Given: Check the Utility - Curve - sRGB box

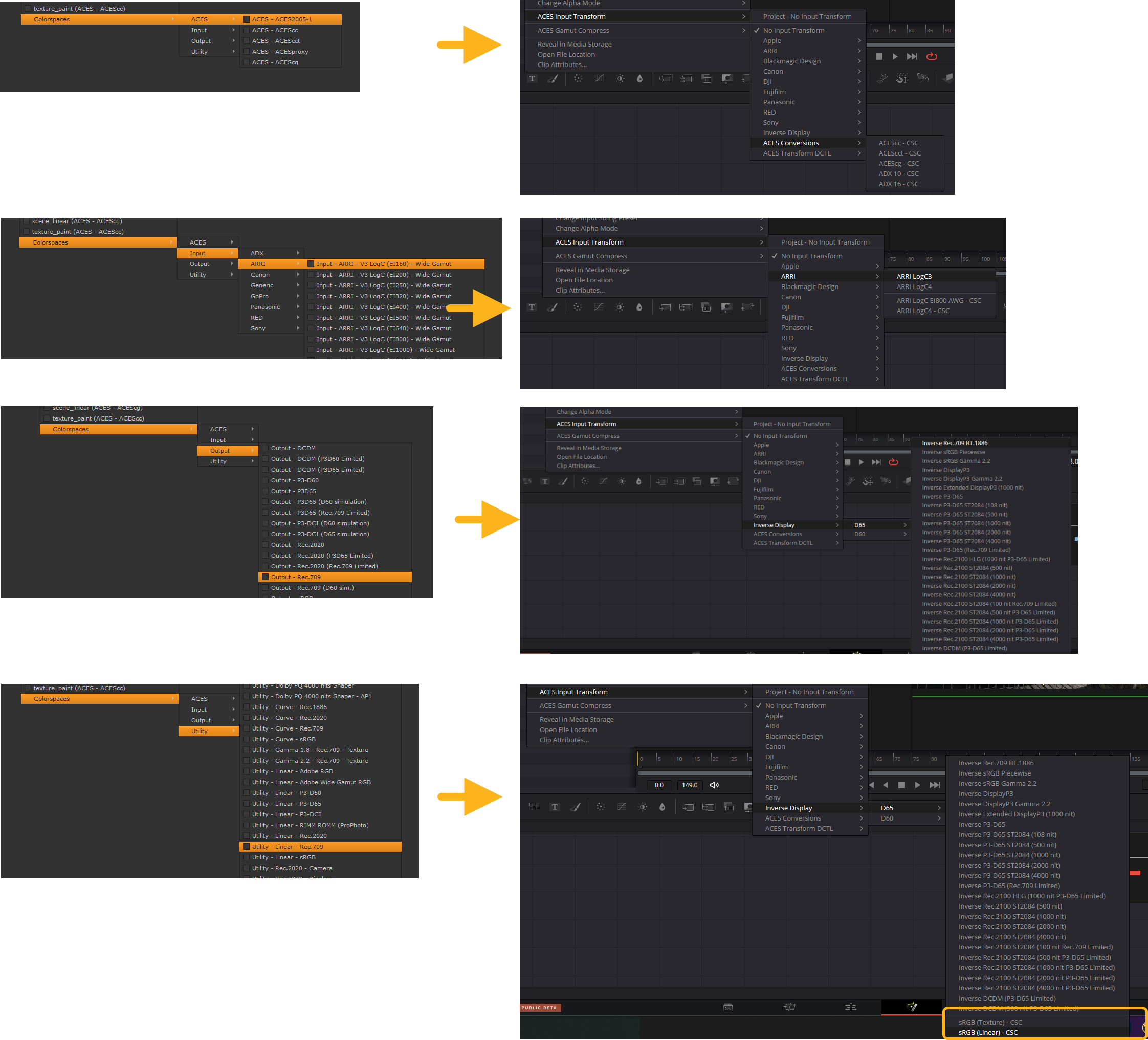Looking at the screenshot, I should (x=247, y=739).
